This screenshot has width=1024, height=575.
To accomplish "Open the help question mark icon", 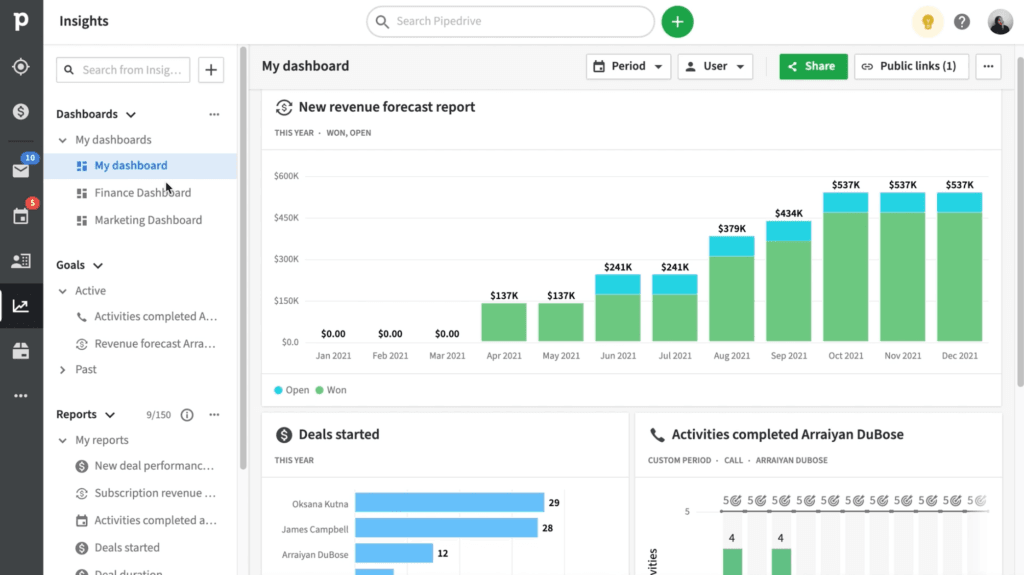I will click(961, 22).
